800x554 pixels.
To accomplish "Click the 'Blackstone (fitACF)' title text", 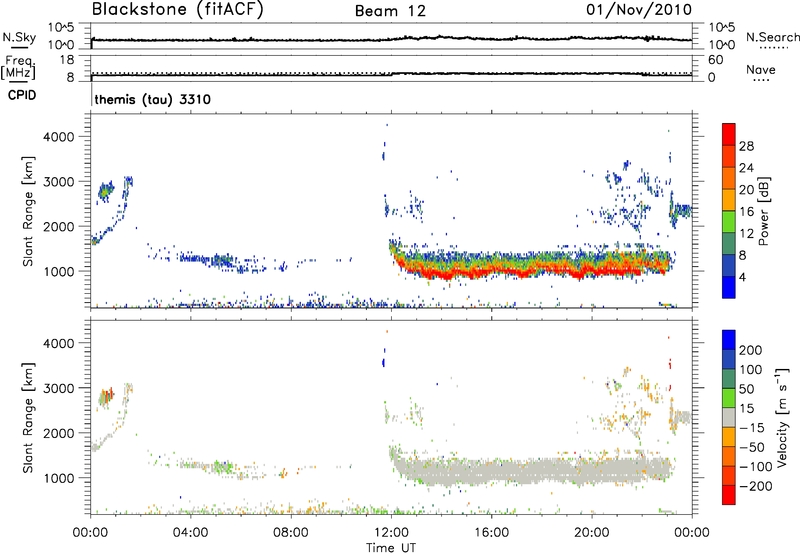I will (x=178, y=10).
